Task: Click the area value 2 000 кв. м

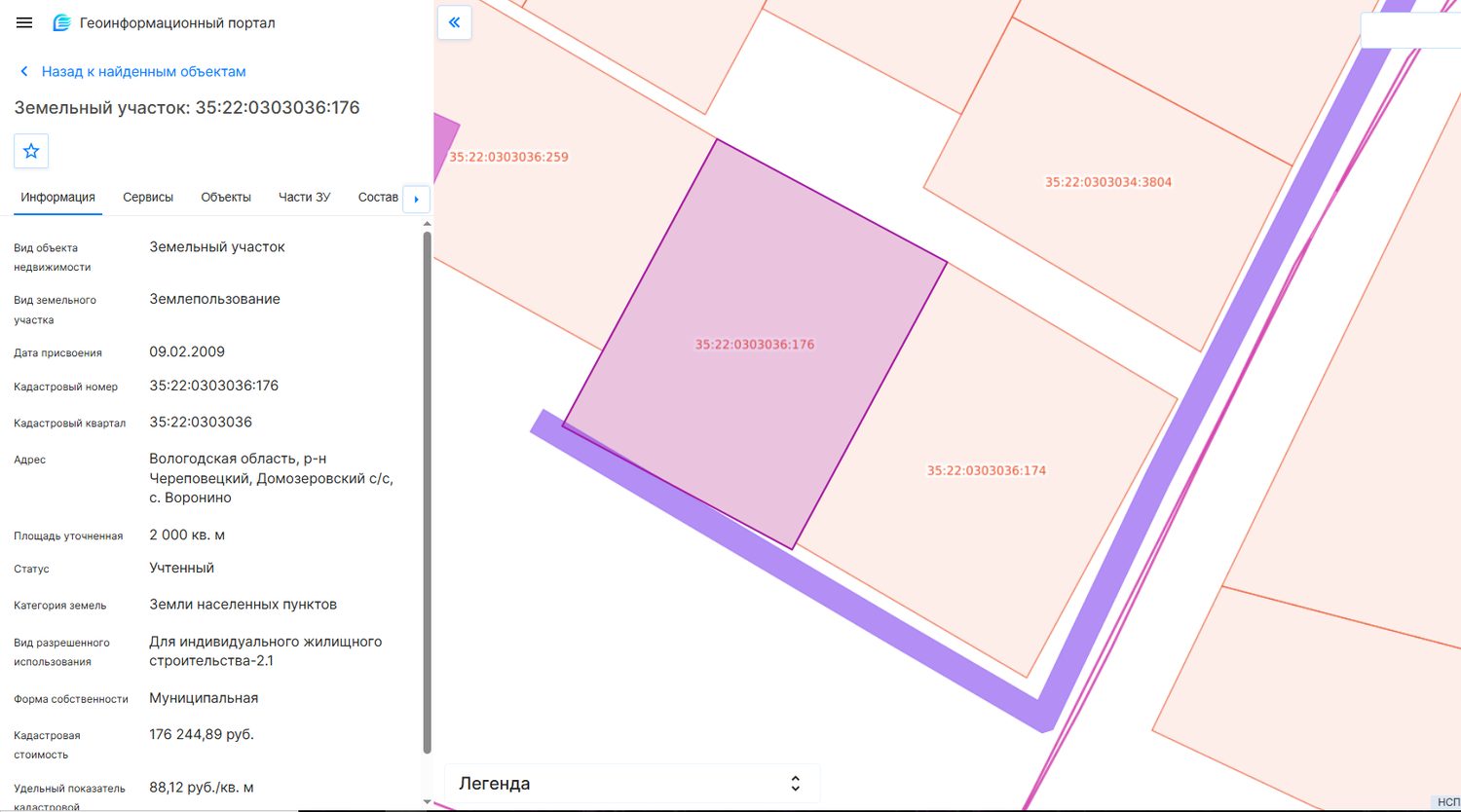Action: pos(187,535)
